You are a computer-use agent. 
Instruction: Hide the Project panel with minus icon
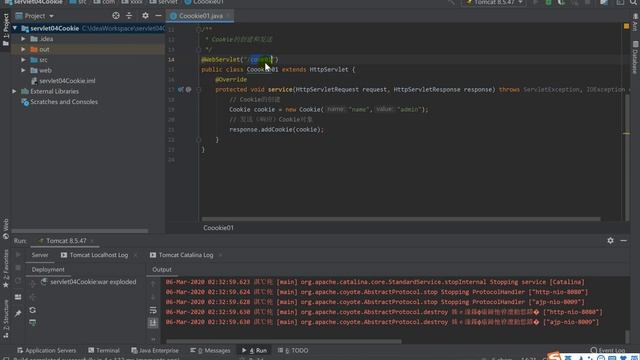158,16
